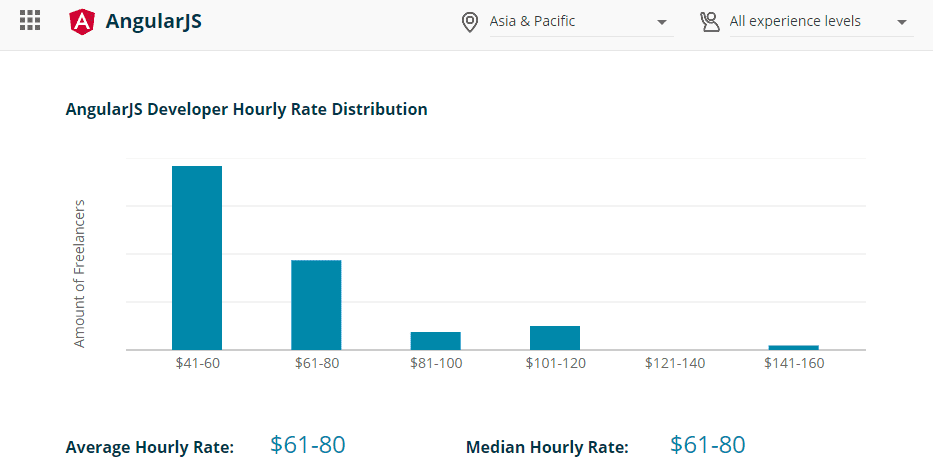Open the Asia & Pacific region dropdown
Viewport: 933px width, 466px height.
click(581, 22)
